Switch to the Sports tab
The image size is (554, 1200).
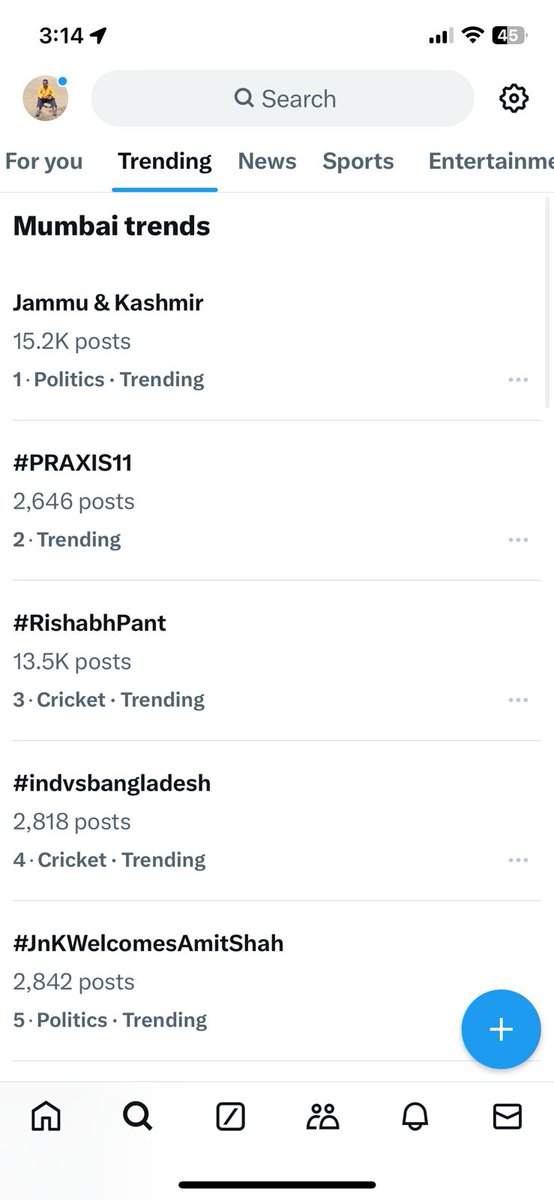coord(358,161)
